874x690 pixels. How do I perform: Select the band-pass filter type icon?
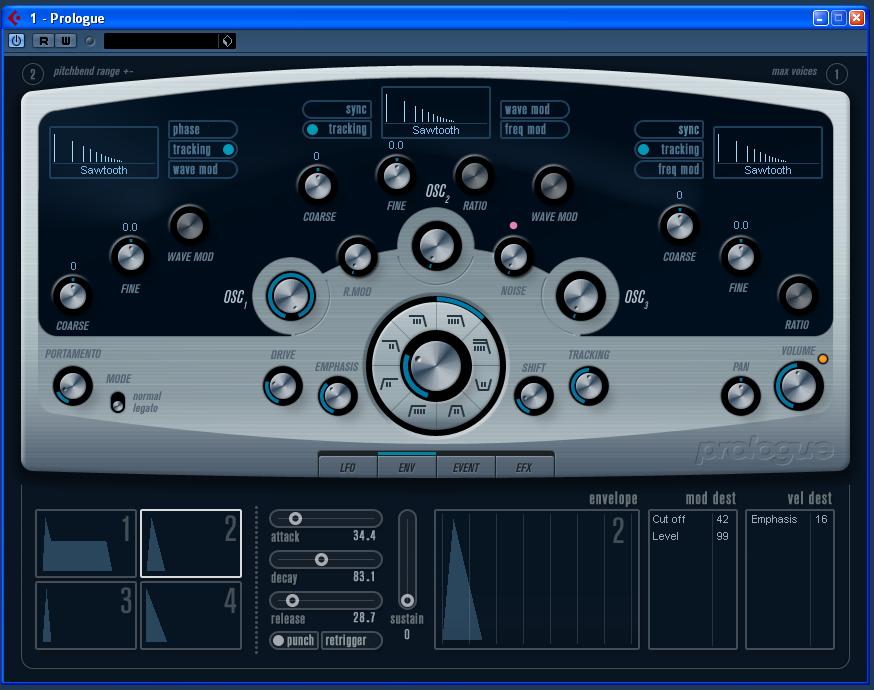click(x=456, y=411)
